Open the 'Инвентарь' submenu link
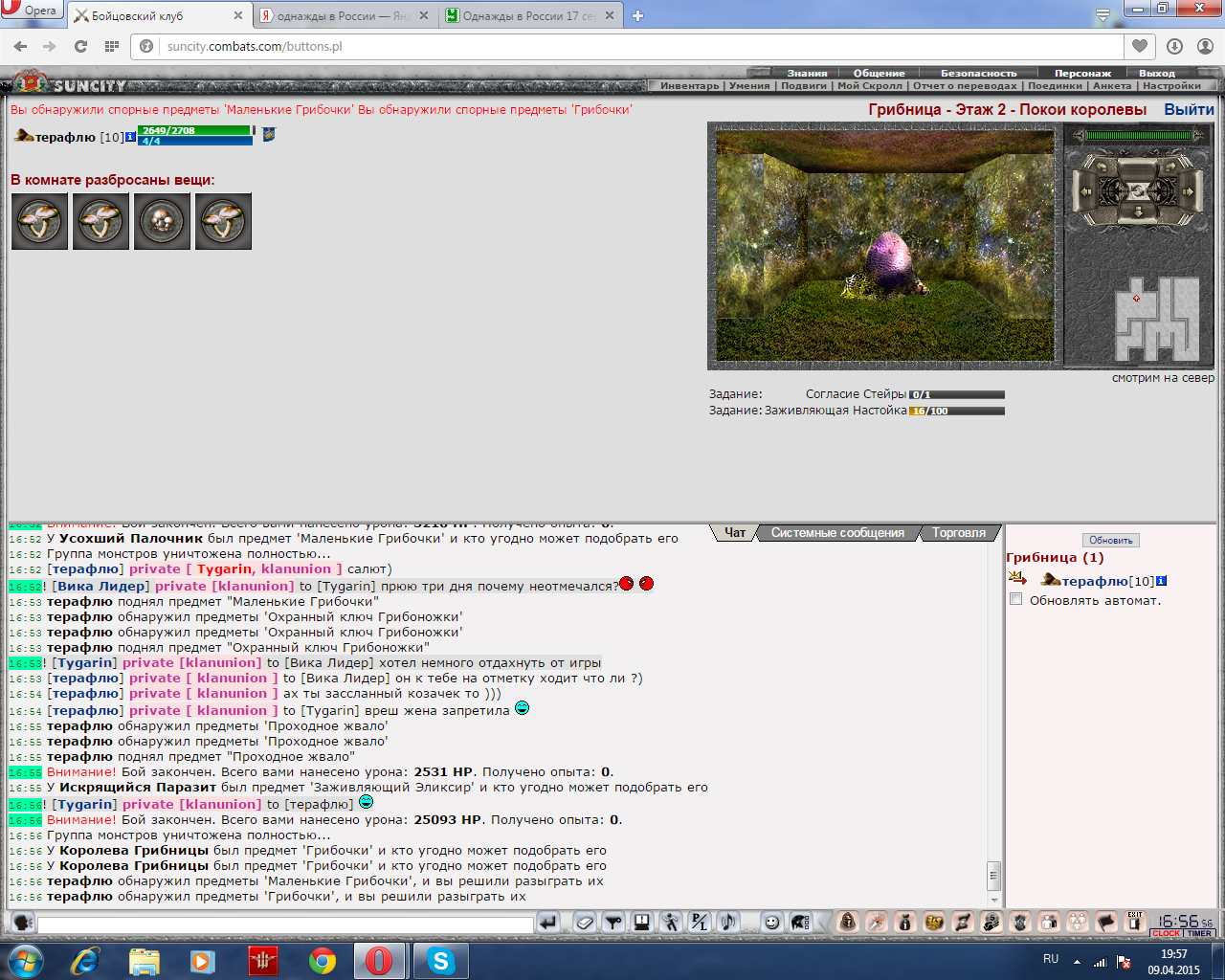 689,85
